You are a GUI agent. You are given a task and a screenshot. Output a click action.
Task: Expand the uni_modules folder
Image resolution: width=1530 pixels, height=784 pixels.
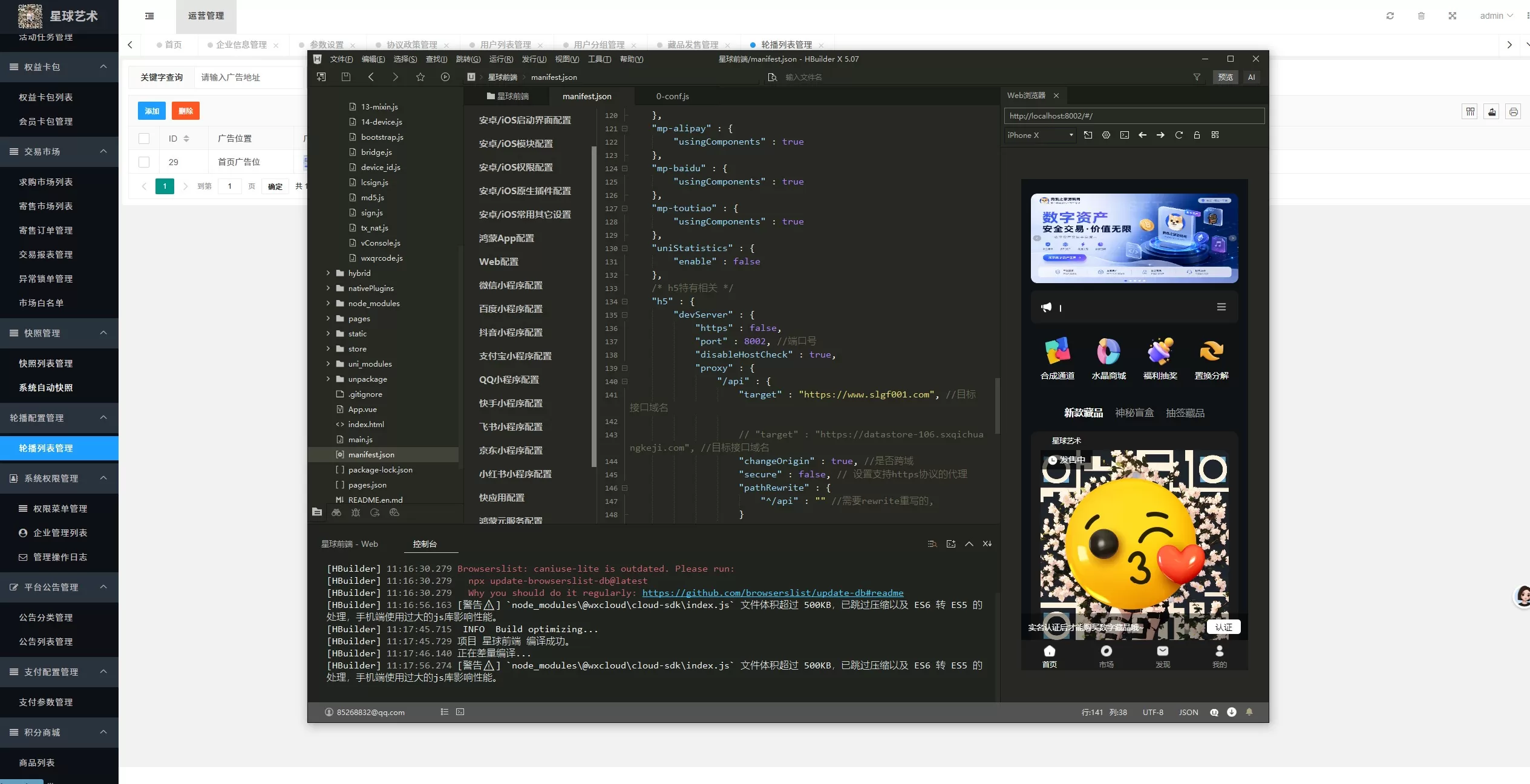[329, 364]
